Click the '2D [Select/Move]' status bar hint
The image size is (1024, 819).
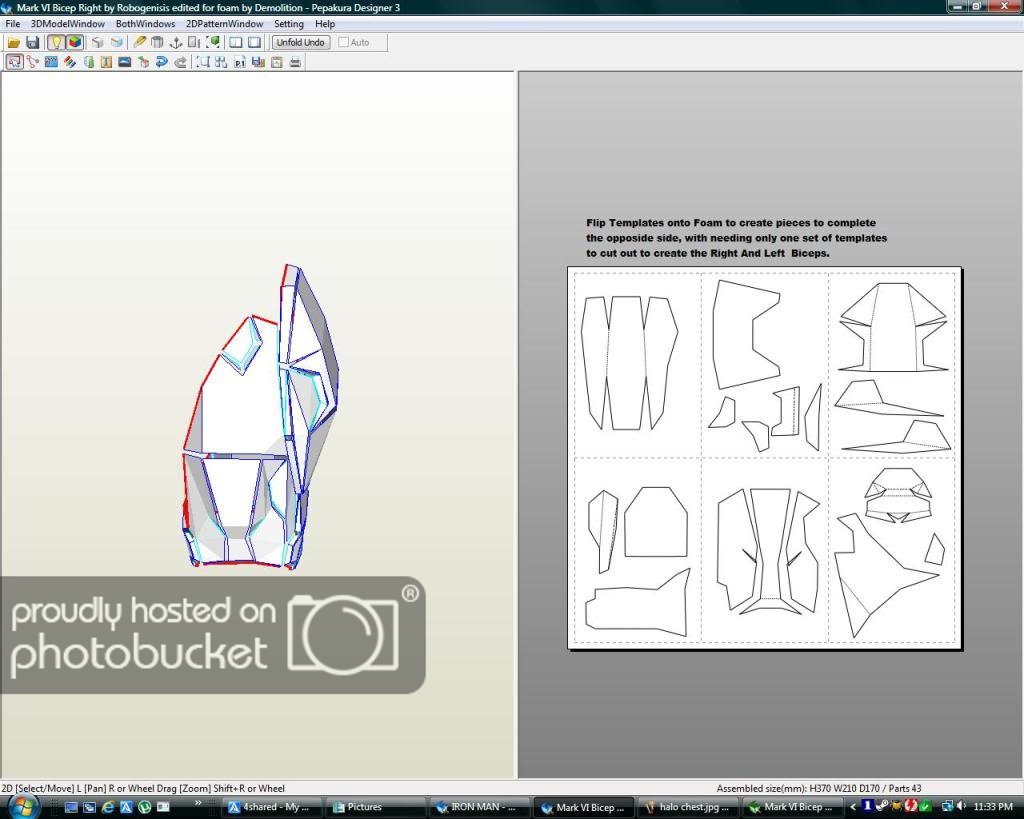(143, 788)
